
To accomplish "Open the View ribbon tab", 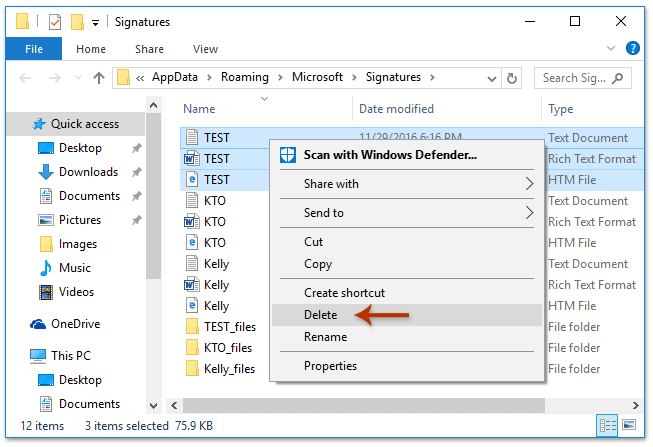I will pyautogui.click(x=205, y=49).
